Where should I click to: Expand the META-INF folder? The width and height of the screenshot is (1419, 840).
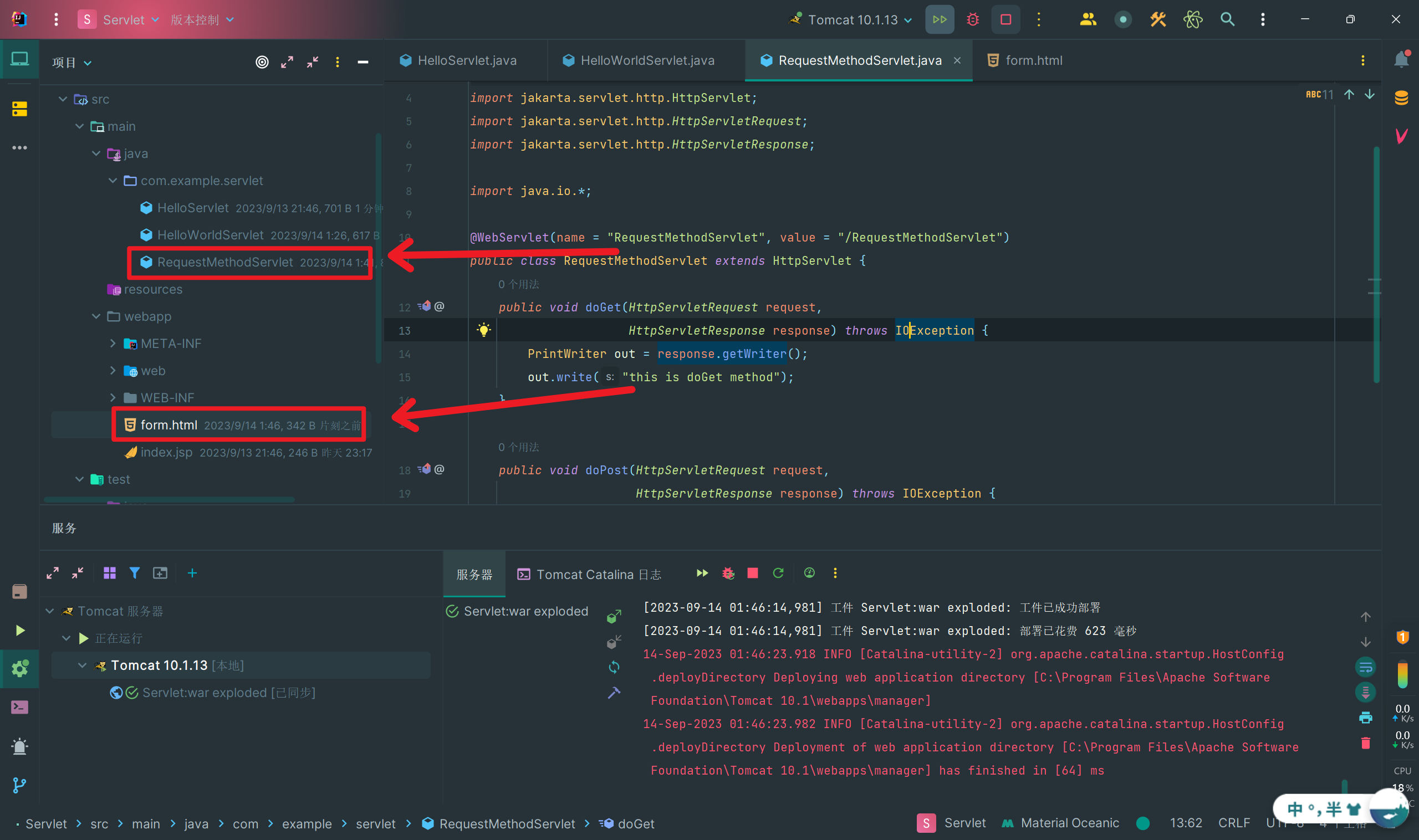point(113,344)
